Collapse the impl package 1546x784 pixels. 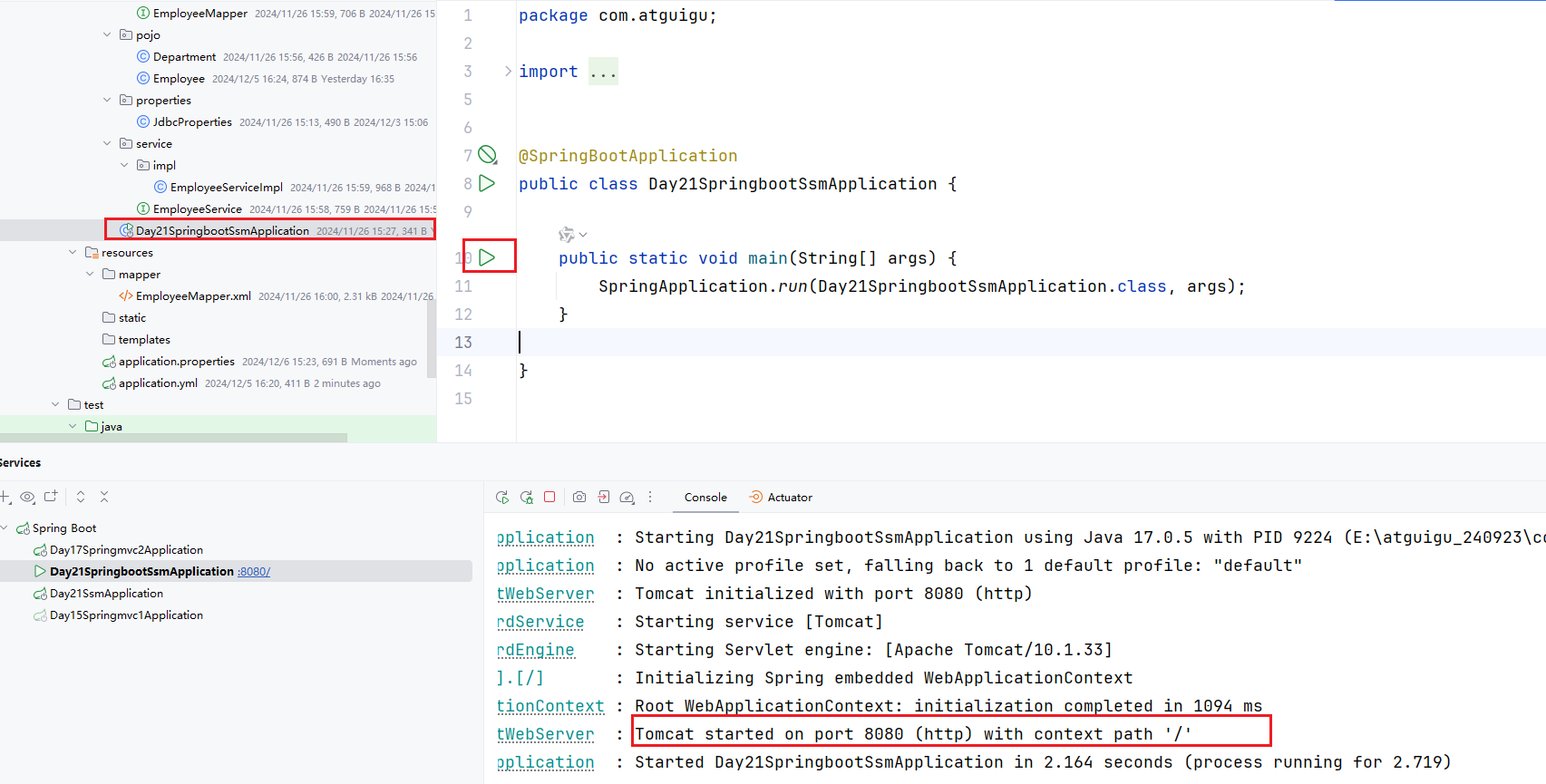point(124,165)
